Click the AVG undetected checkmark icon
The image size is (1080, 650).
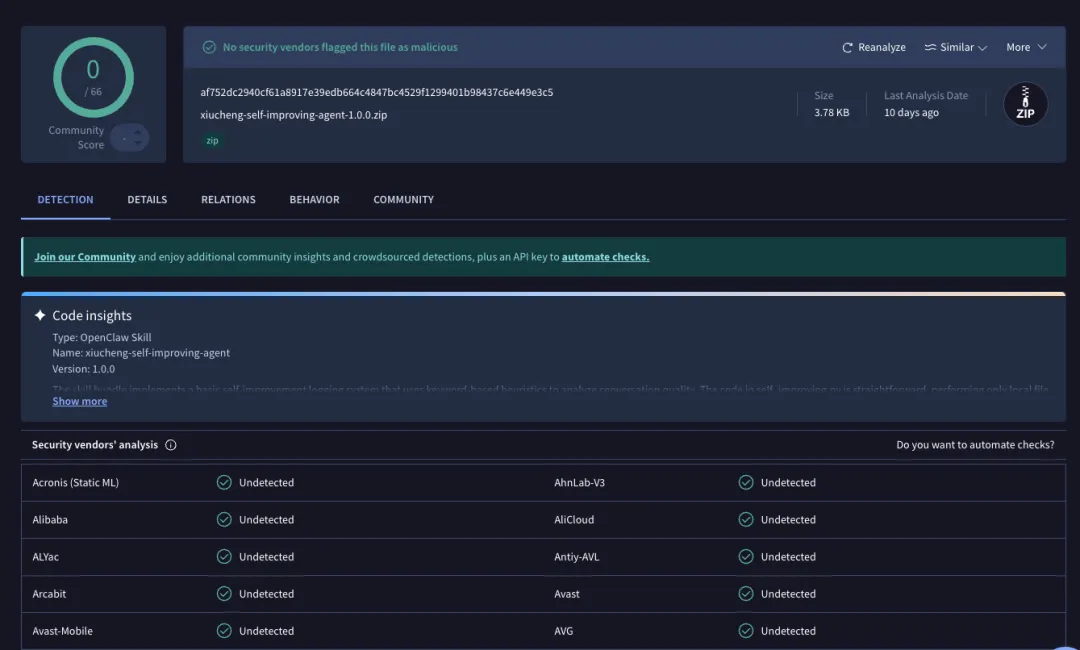[x=746, y=631]
